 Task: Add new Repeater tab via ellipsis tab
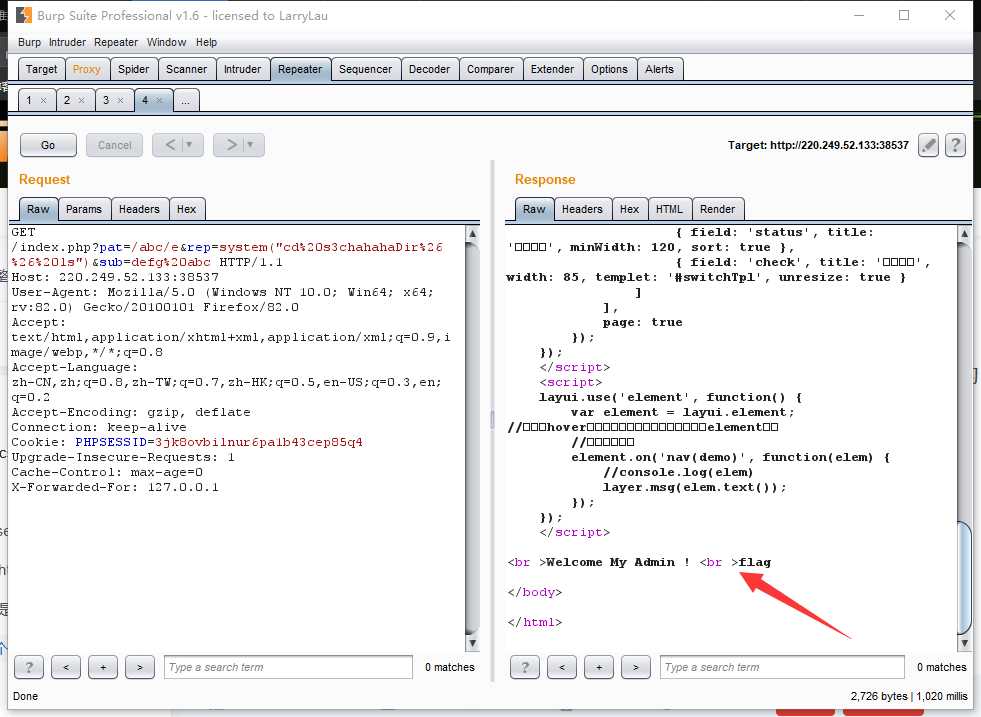tap(185, 100)
